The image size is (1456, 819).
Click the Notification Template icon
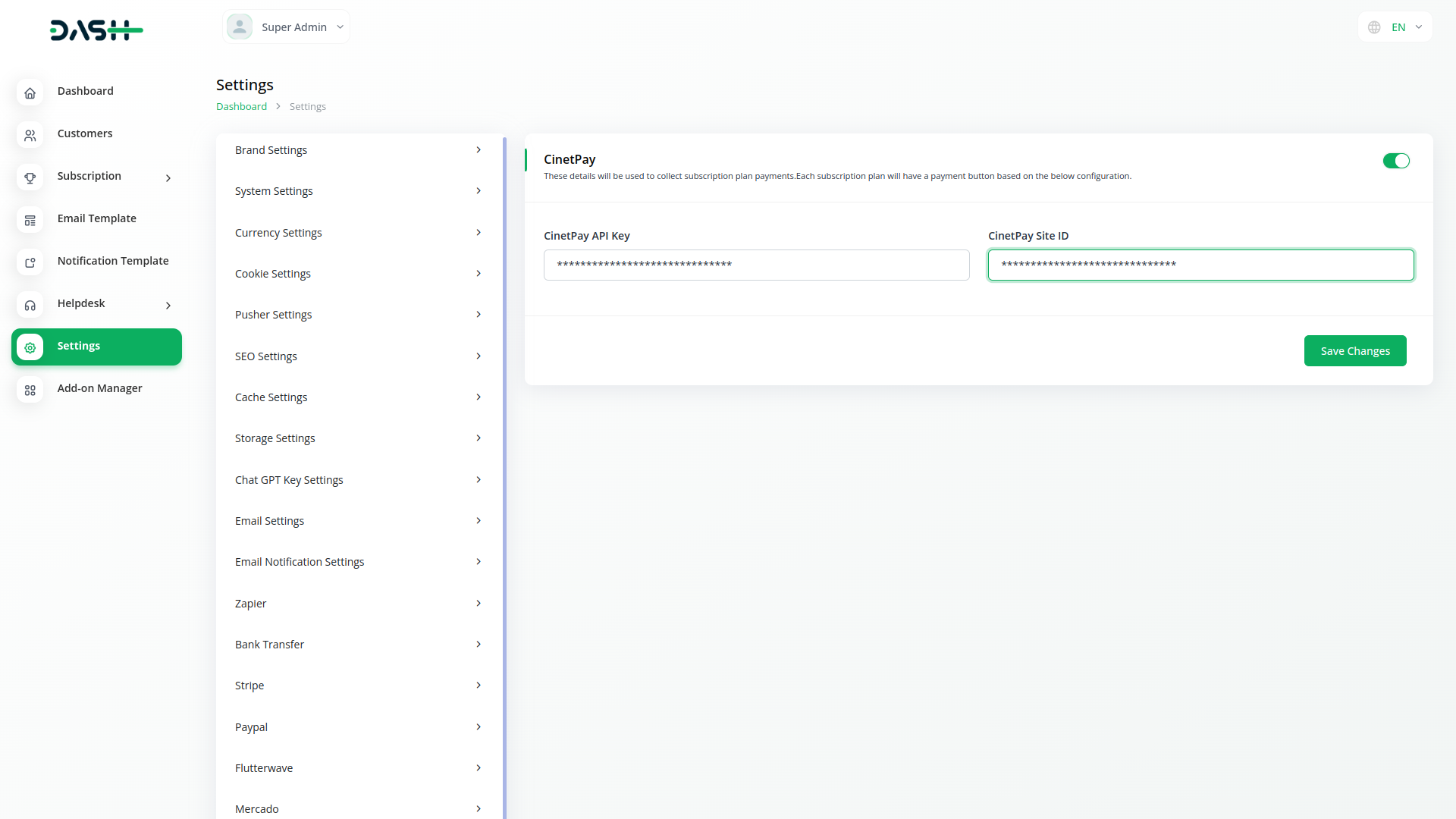click(x=30, y=262)
